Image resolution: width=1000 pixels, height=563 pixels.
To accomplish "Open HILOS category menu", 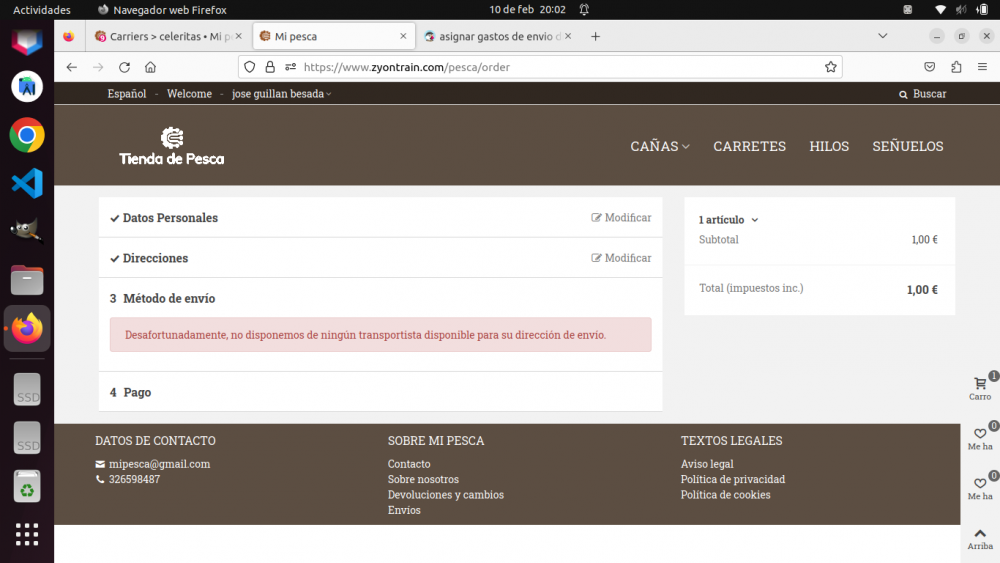I will tap(829, 146).
